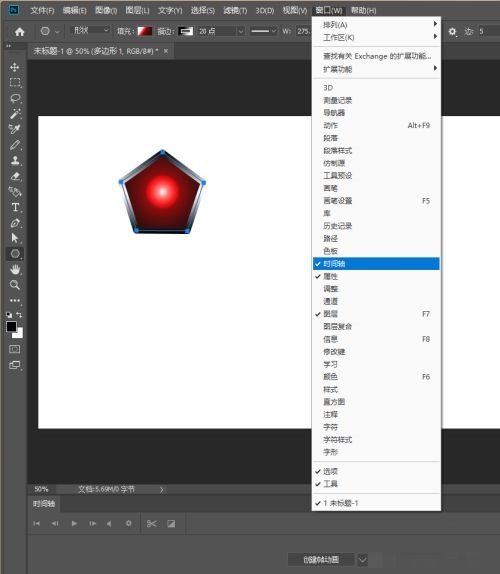Select the Rectangular Marquee tool

coord(15,83)
